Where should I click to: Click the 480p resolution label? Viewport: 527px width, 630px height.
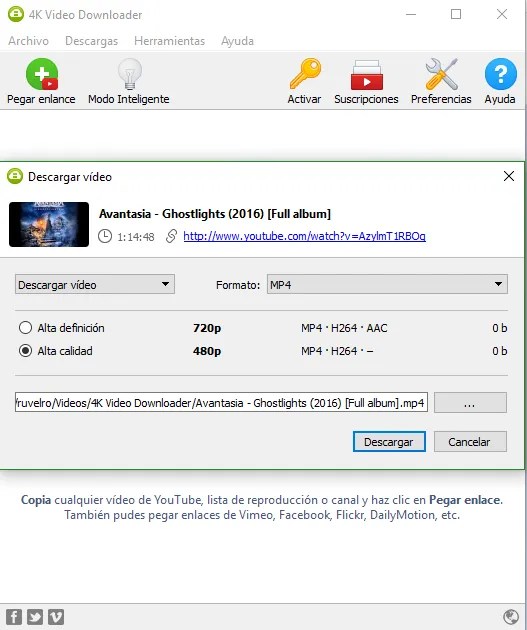pos(207,351)
